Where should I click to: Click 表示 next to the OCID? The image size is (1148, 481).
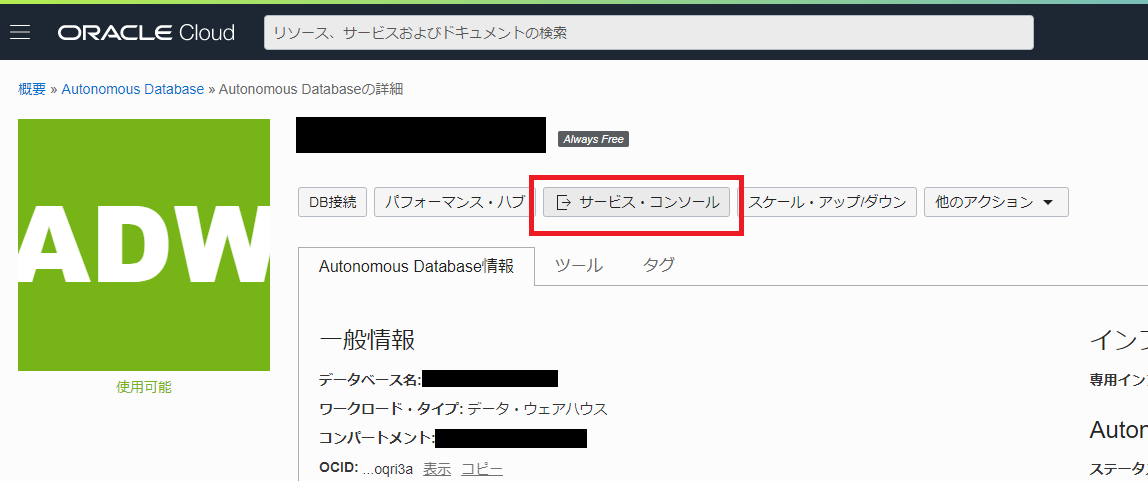coord(437,469)
